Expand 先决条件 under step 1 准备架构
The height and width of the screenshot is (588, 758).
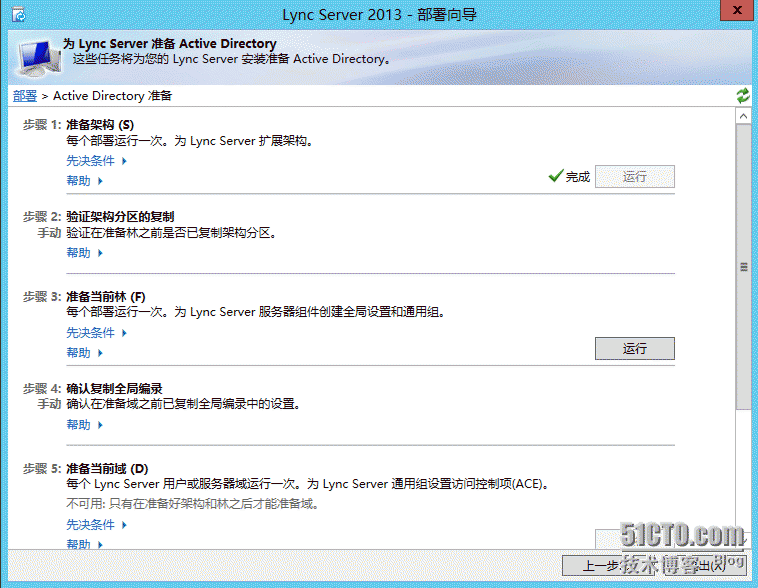[x=96, y=161]
